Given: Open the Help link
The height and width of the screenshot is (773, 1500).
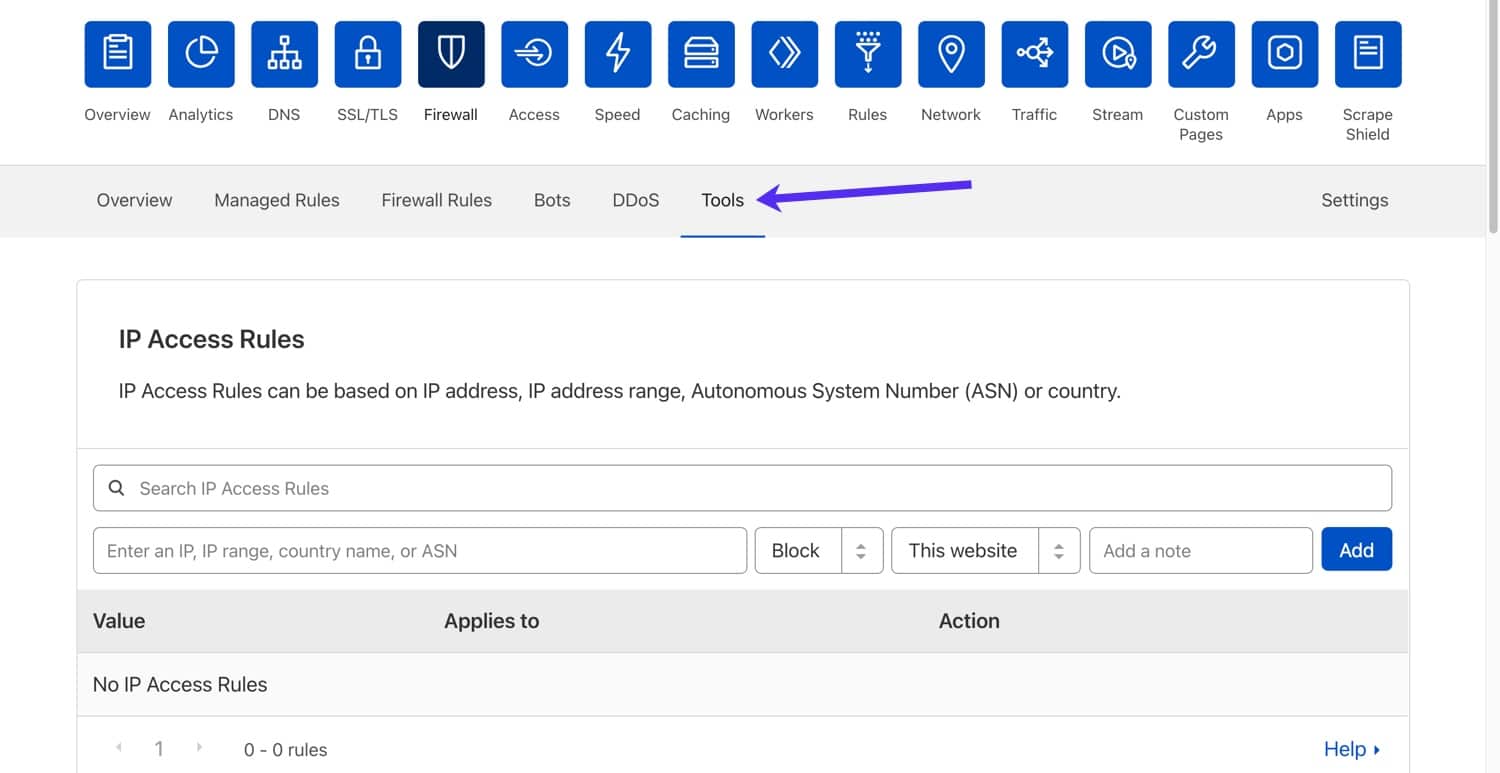Looking at the screenshot, I should click(1351, 749).
